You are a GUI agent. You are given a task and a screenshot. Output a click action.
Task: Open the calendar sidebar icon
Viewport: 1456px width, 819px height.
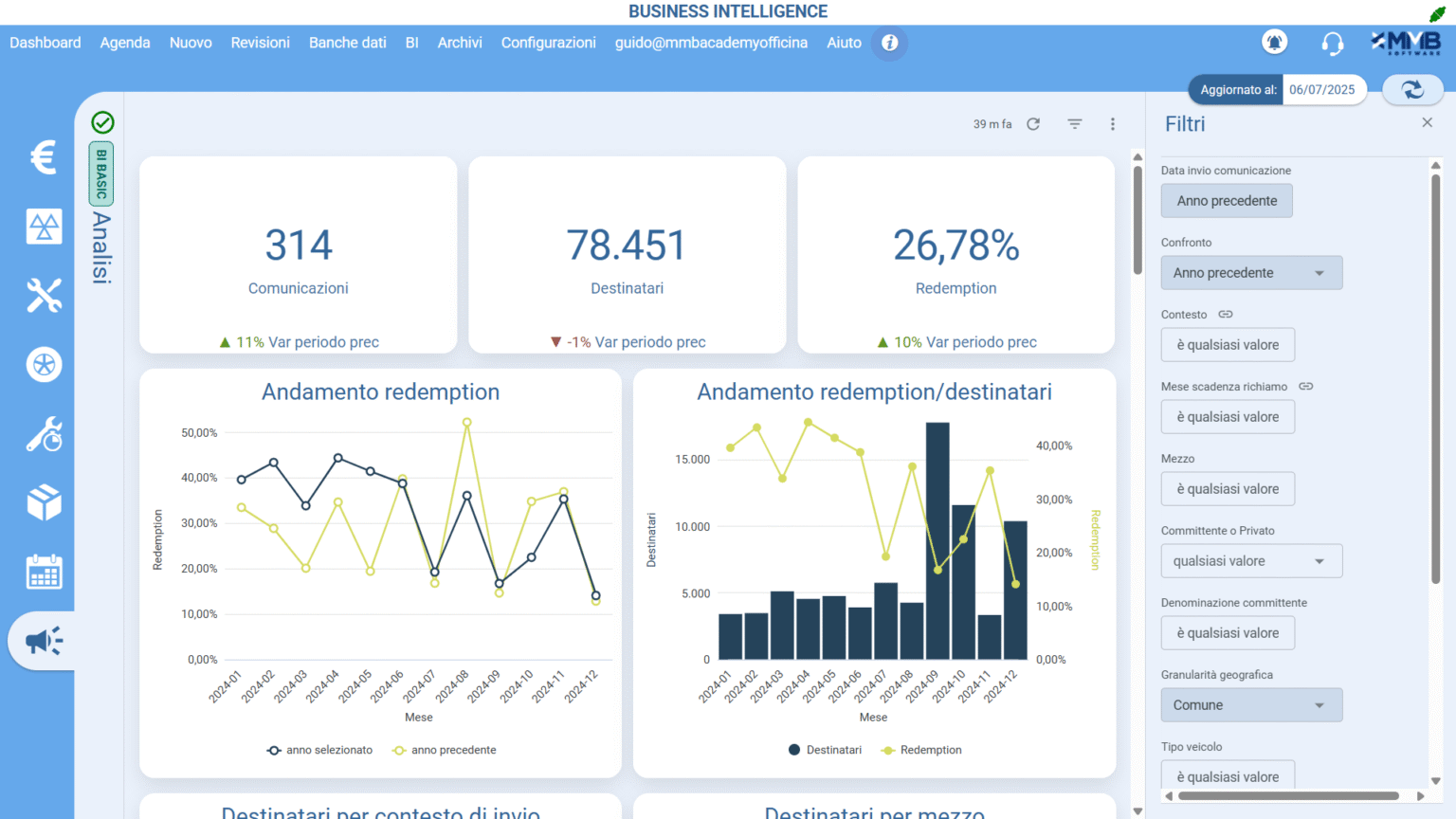pyautogui.click(x=44, y=572)
